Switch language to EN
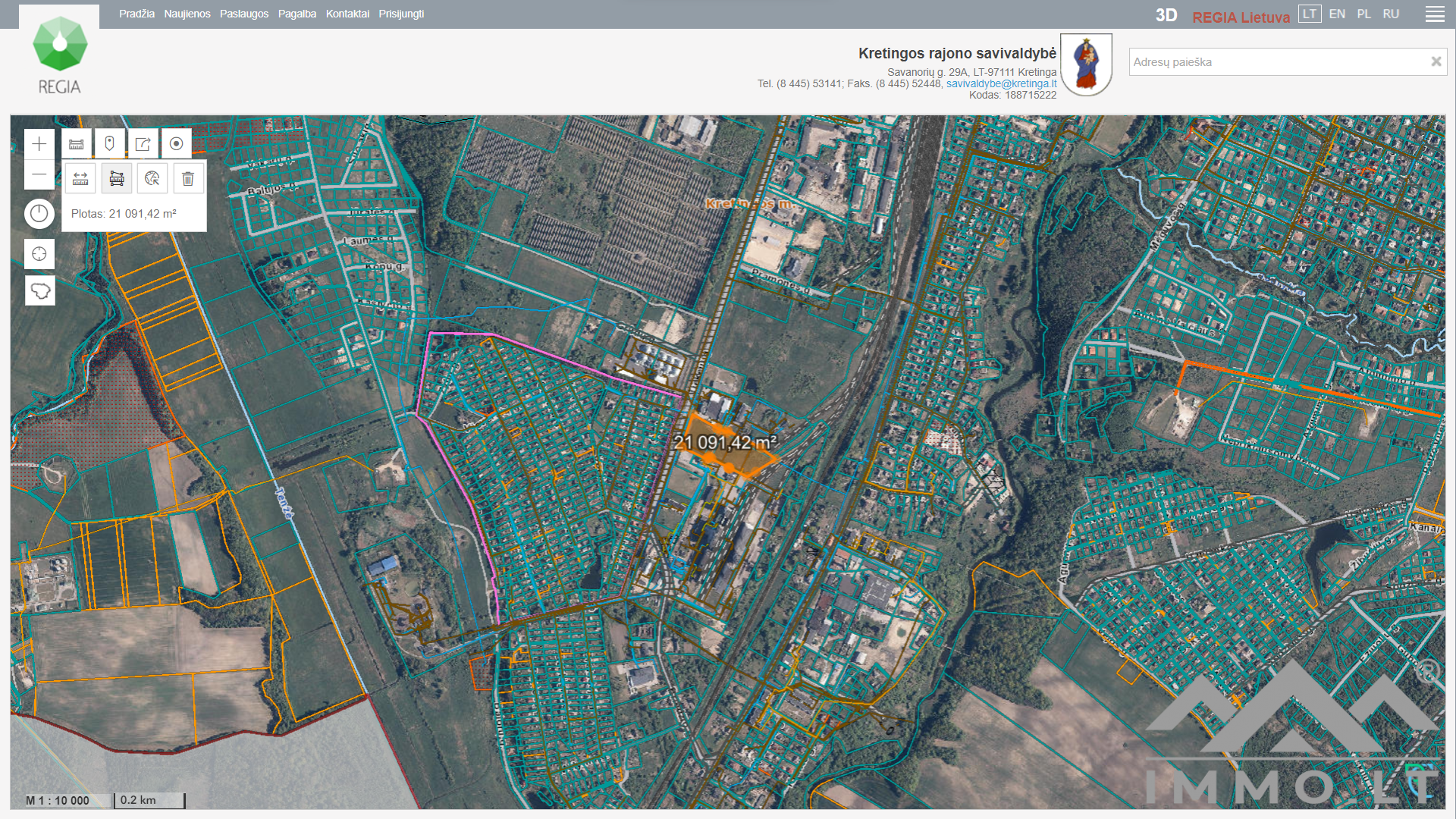This screenshot has width=1456, height=819. pos(1337,14)
